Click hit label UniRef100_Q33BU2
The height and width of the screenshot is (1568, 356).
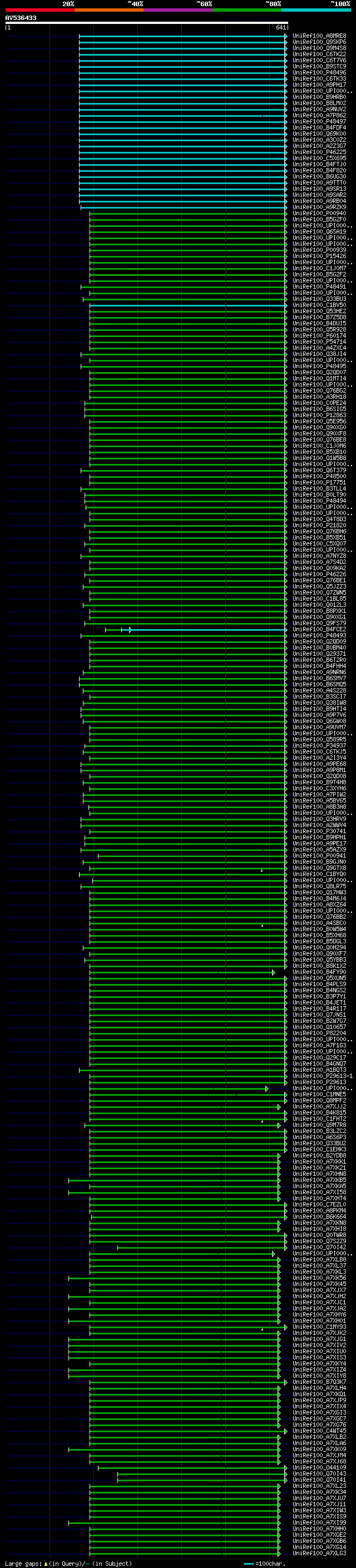pyautogui.click(x=319, y=1143)
